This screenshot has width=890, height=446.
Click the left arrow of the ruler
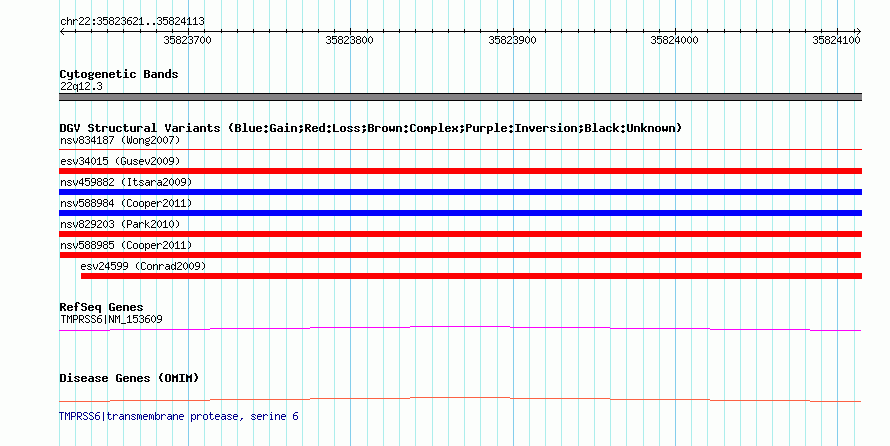(62, 32)
